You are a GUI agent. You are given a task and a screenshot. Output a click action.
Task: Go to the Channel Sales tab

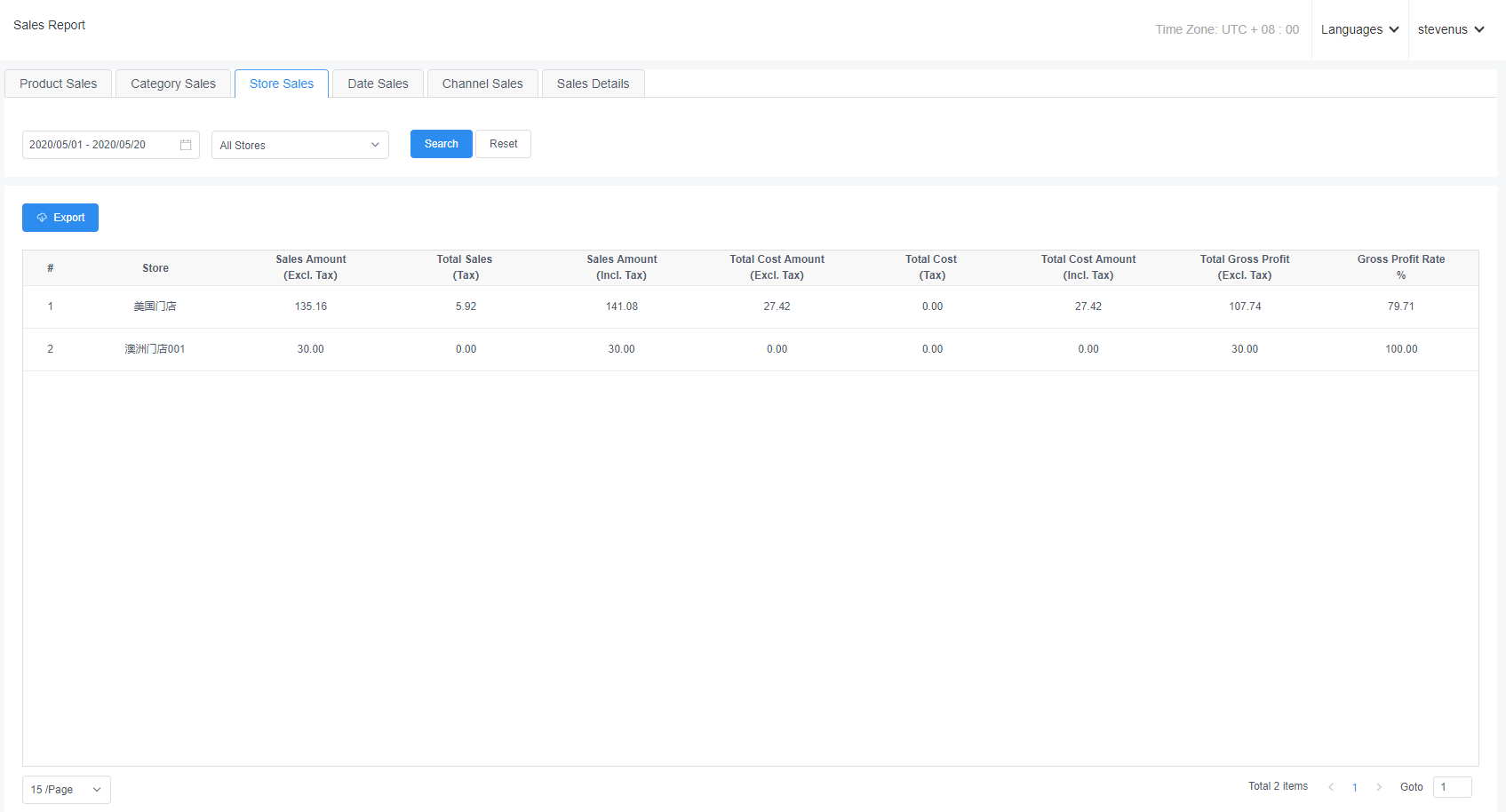pyautogui.click(x=482, y=84)
